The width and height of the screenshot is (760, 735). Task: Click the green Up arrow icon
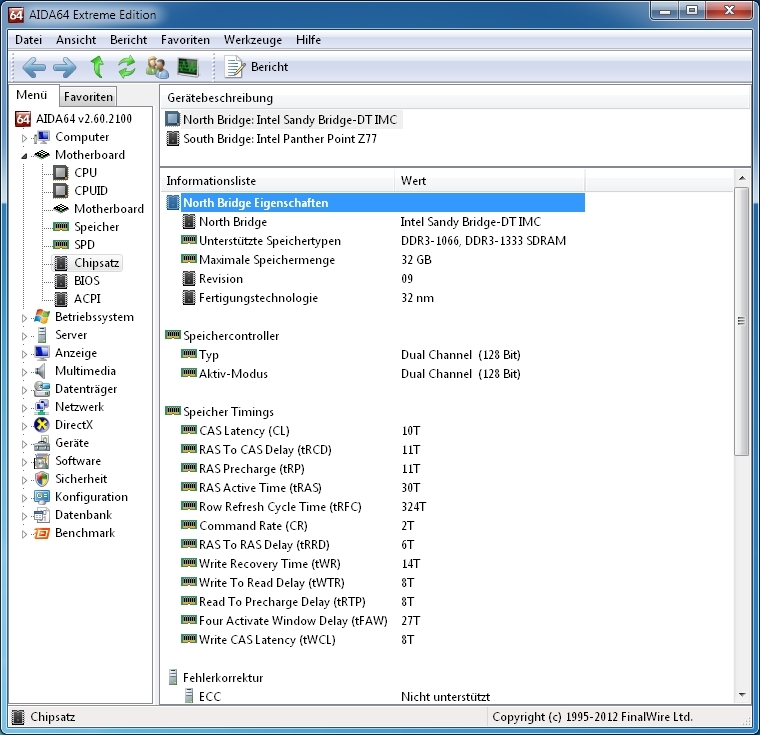(x=97, y=67)
